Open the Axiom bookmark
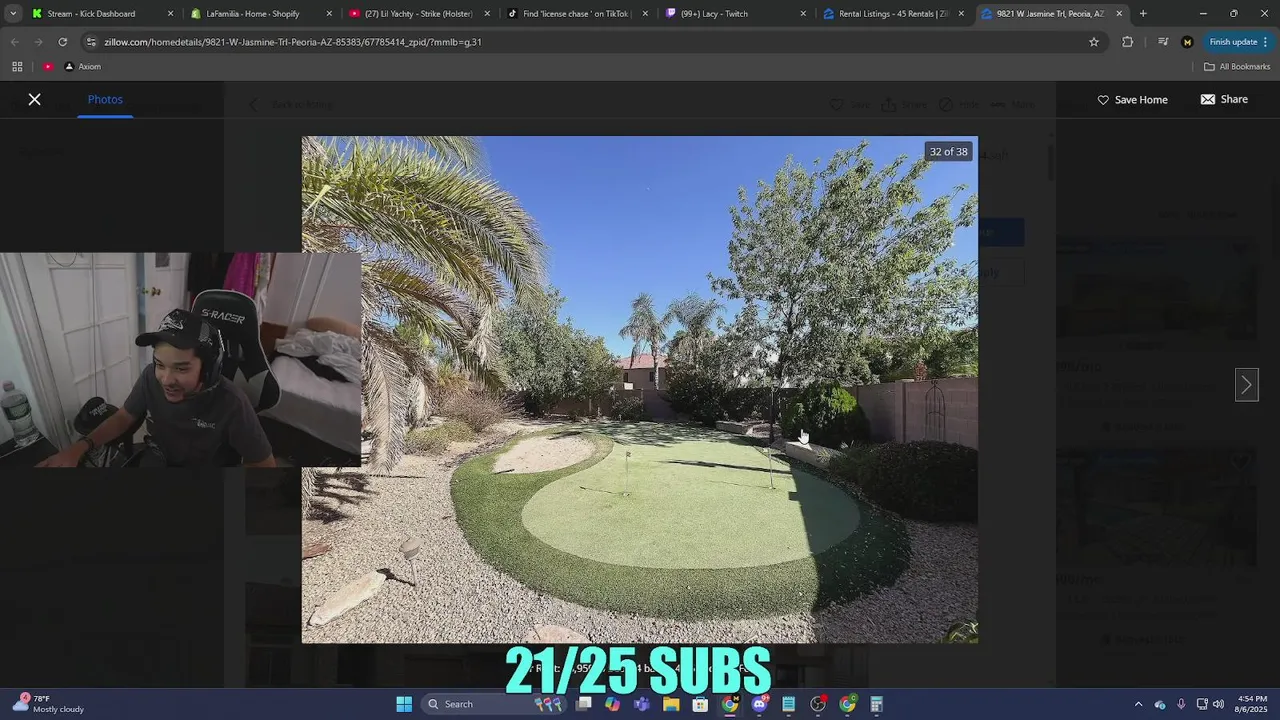 [x=82, y=67]
